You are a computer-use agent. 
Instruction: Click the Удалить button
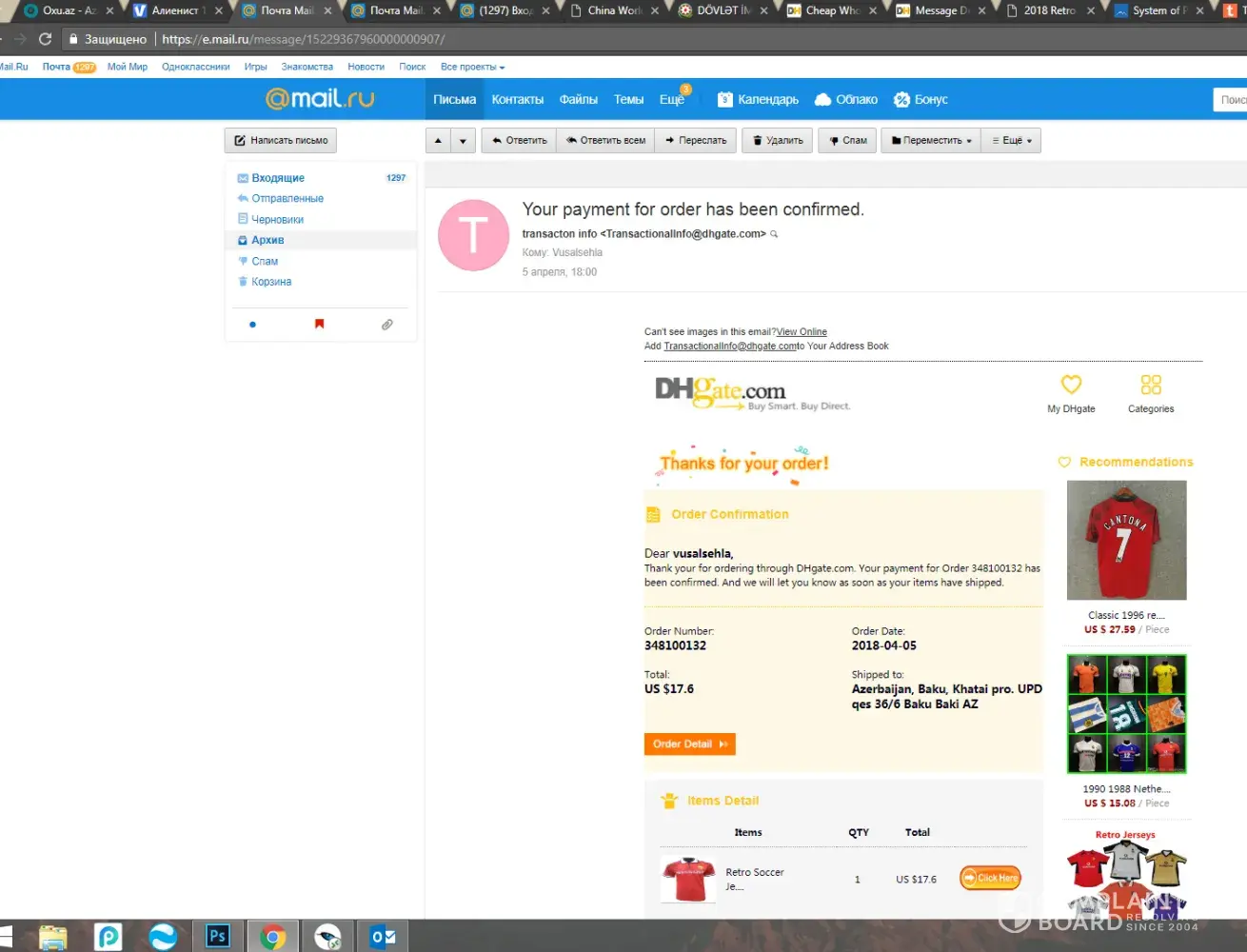coord(777,141)
